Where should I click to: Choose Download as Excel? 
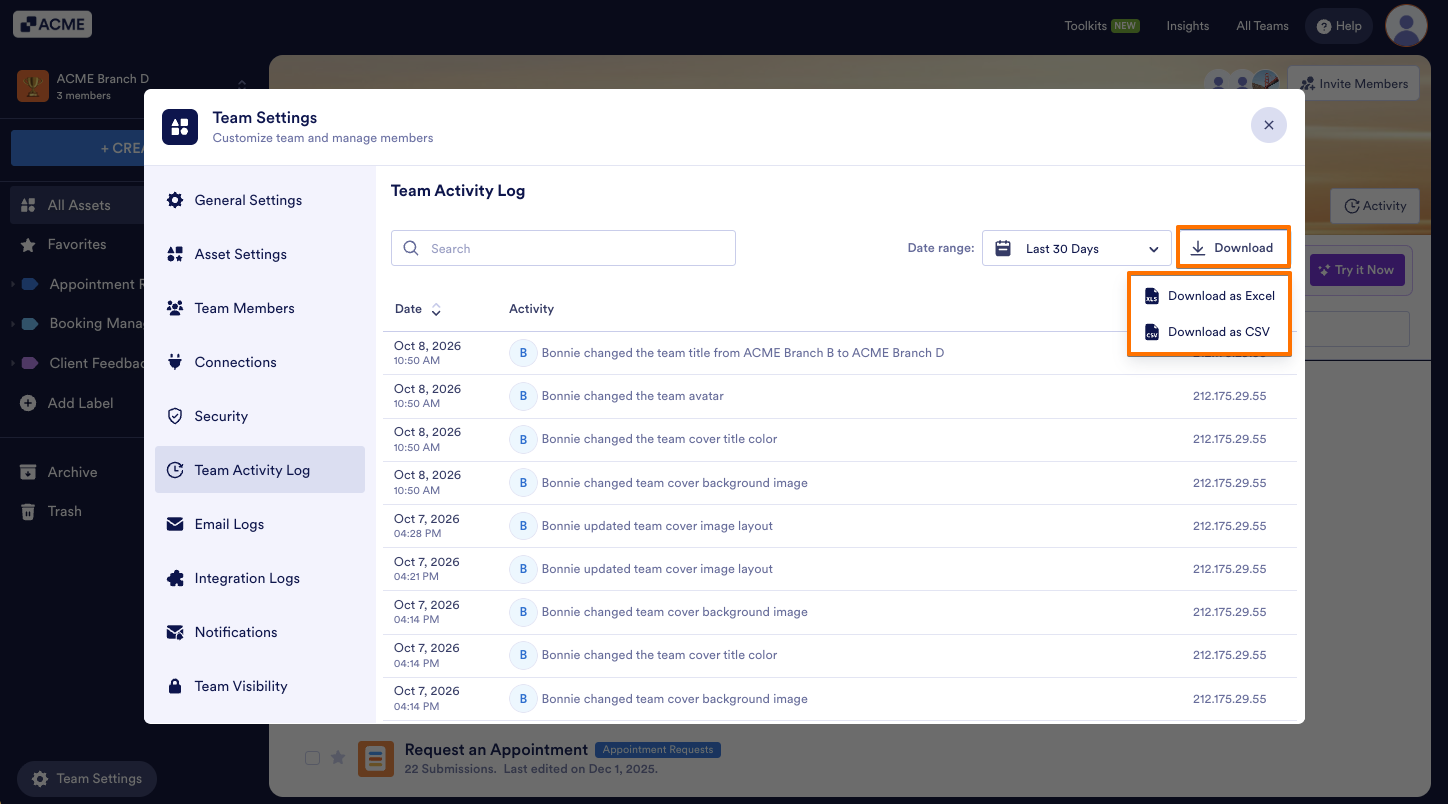[x=1210, y=296]
